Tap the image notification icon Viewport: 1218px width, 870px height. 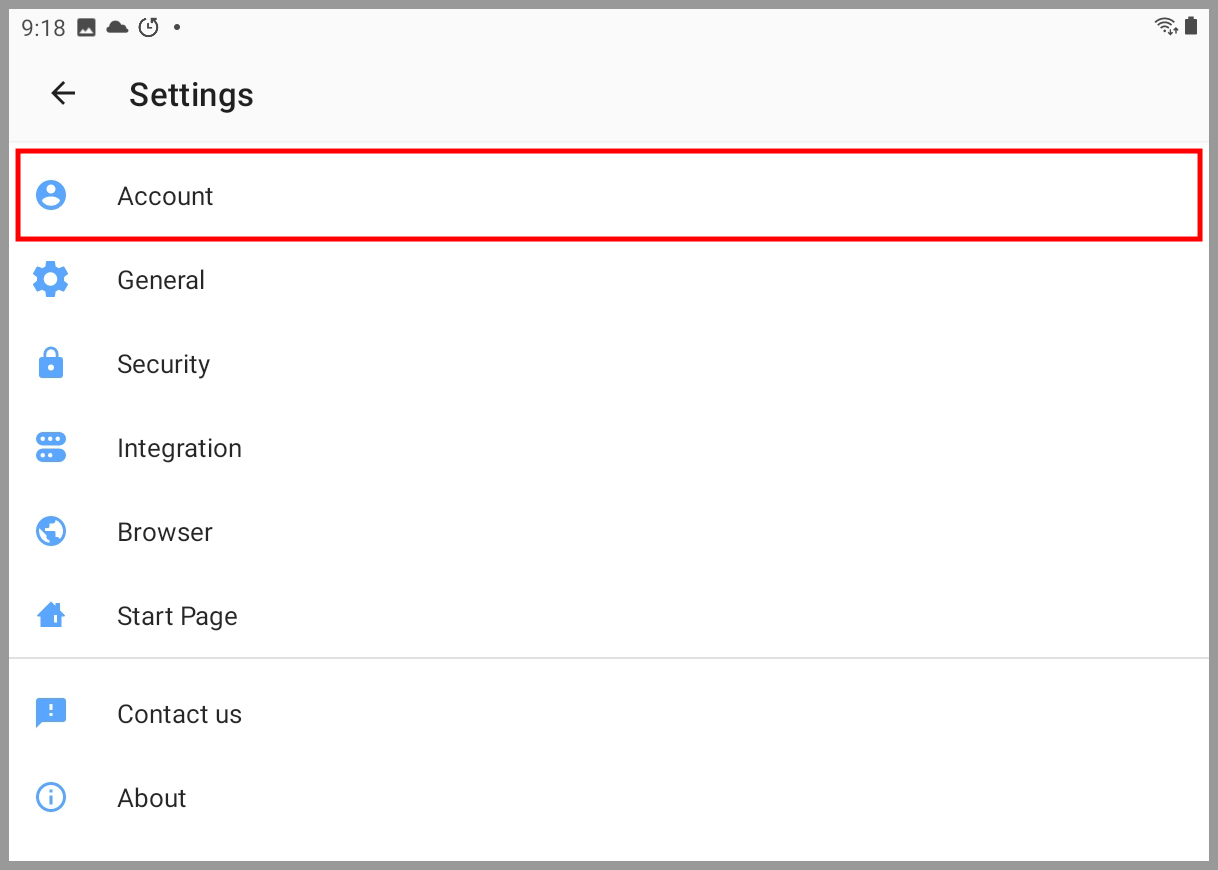[x=87, y=28]
